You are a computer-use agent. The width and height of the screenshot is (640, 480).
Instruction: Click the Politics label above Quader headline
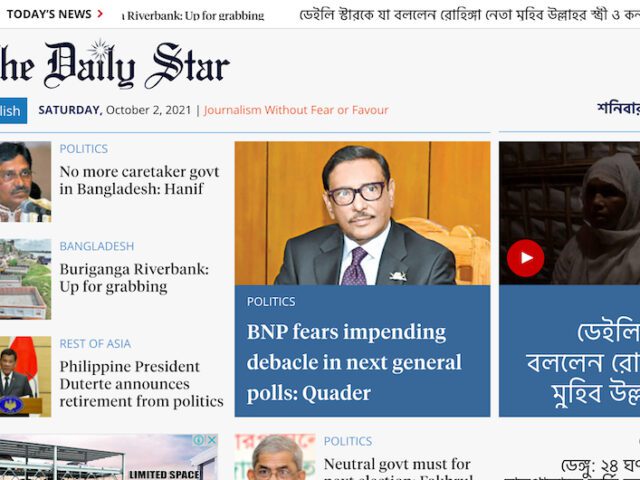[271, 302]
